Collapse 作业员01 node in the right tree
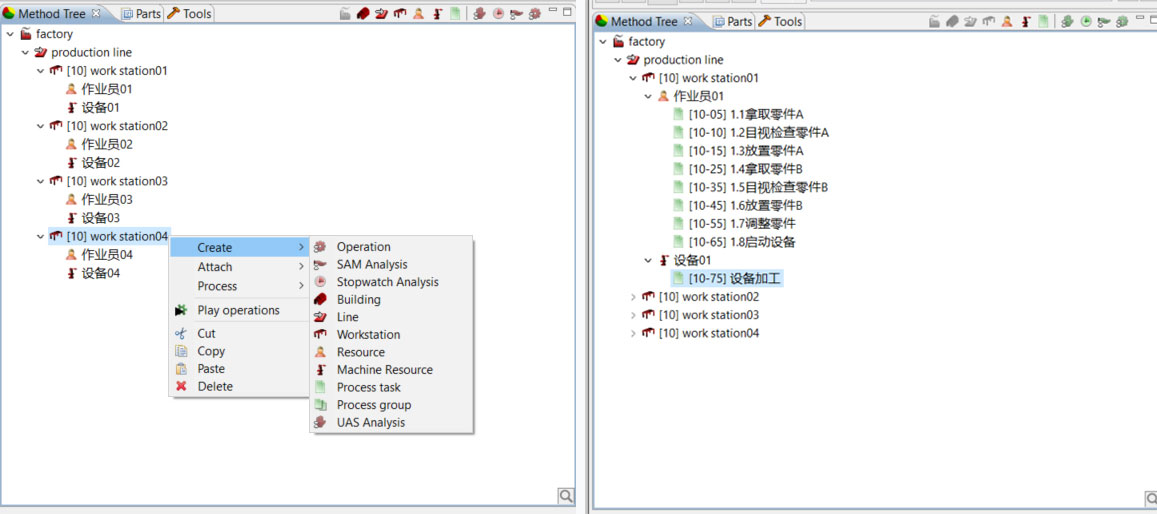1157x514 pixels. [648, 96]
